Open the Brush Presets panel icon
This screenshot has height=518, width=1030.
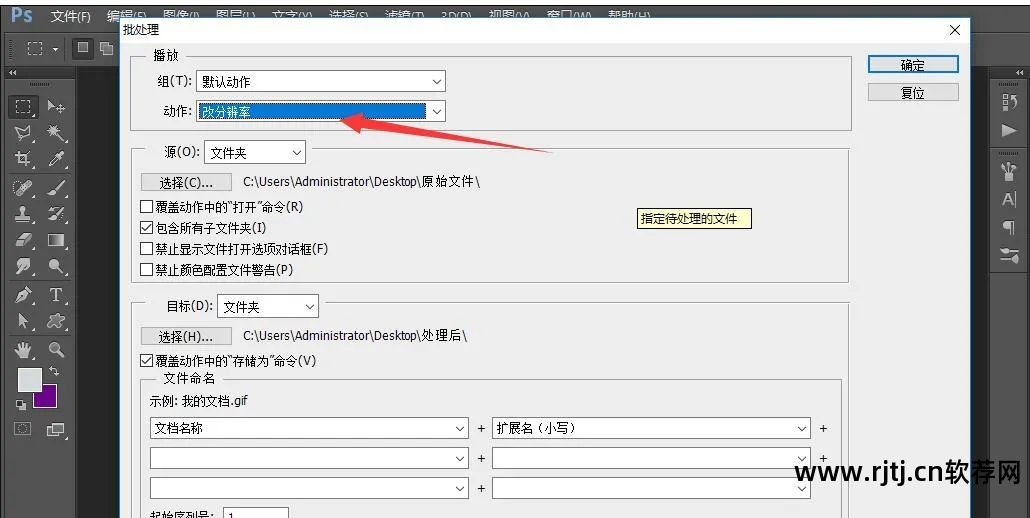coord(1009,171)
